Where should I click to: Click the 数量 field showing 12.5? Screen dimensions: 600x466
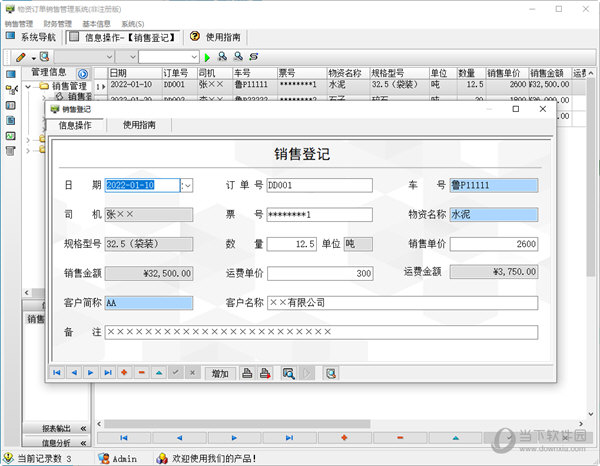(292, 244)
